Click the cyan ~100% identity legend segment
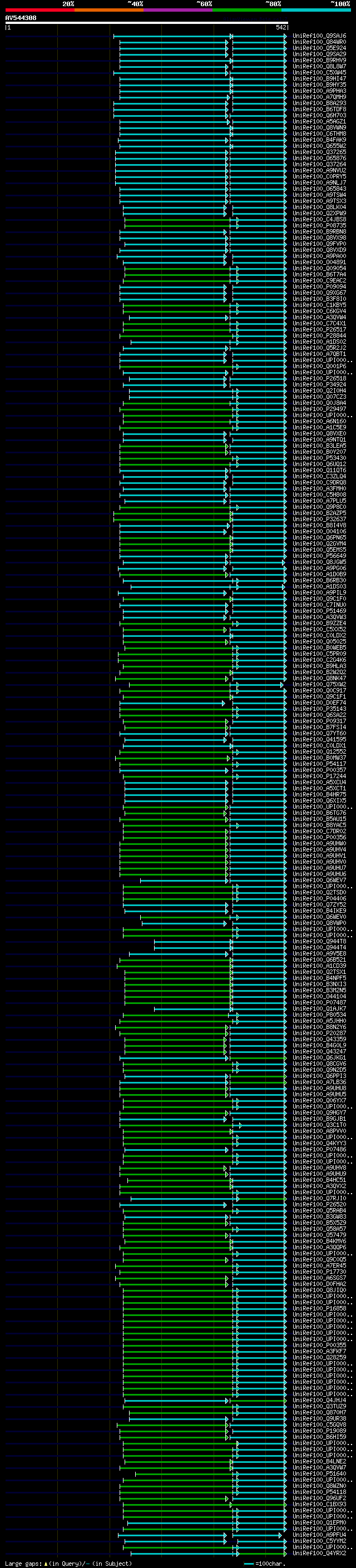The height and width of the screenshot is (1568, 356). click(317, 10)
